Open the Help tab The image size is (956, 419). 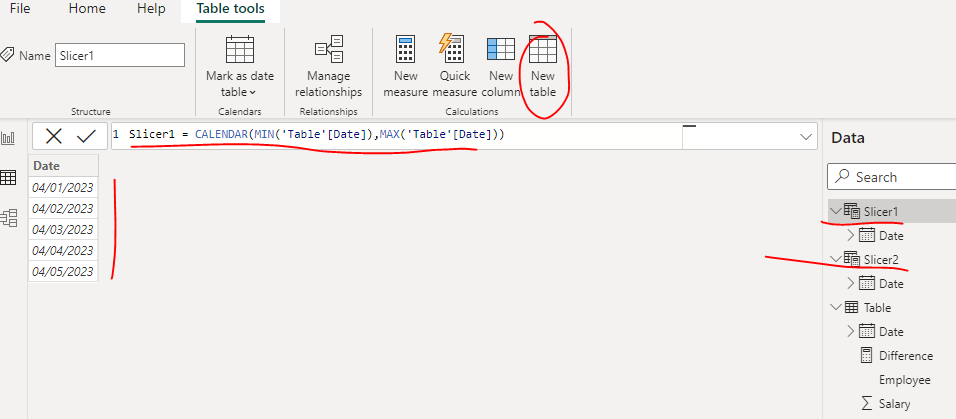pyautogui.click(x=151, y=9)
